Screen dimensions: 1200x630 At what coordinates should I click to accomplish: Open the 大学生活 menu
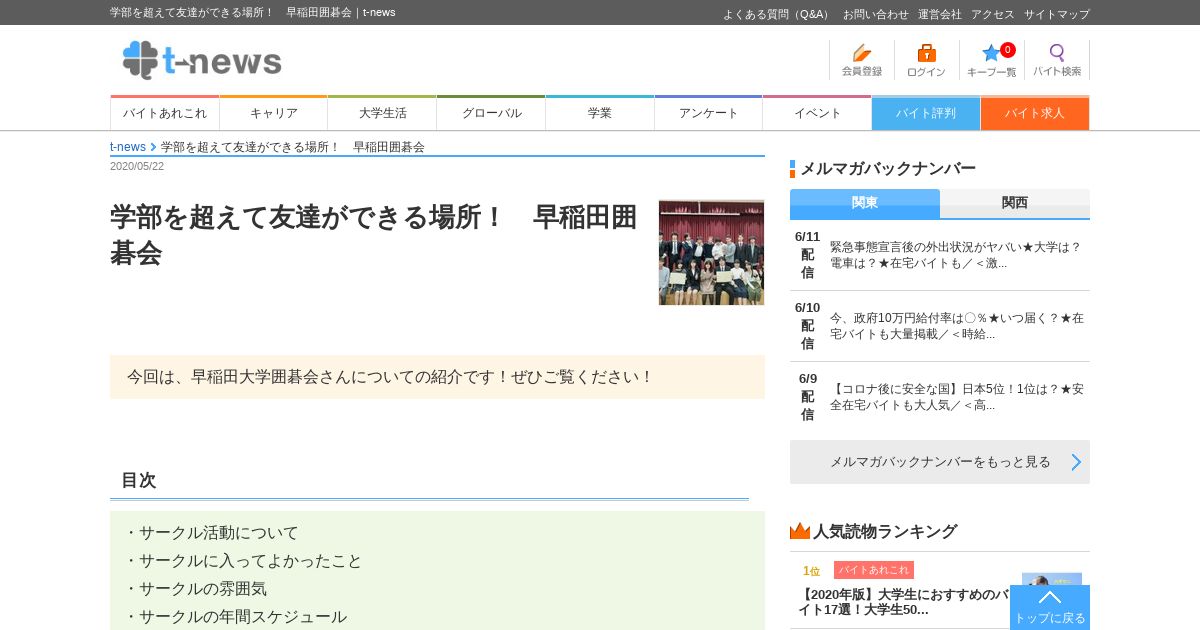pyautogui.click(x=382, y=113)
